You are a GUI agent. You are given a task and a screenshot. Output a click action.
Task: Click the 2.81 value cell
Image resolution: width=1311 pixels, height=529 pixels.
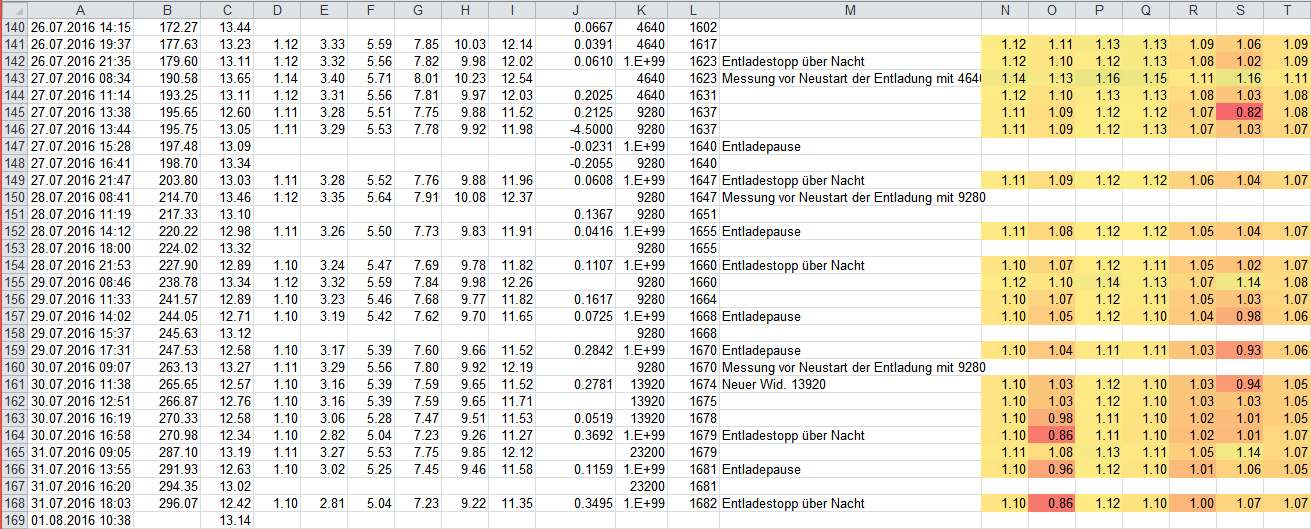pyautogui.click(x=324, y=503)
